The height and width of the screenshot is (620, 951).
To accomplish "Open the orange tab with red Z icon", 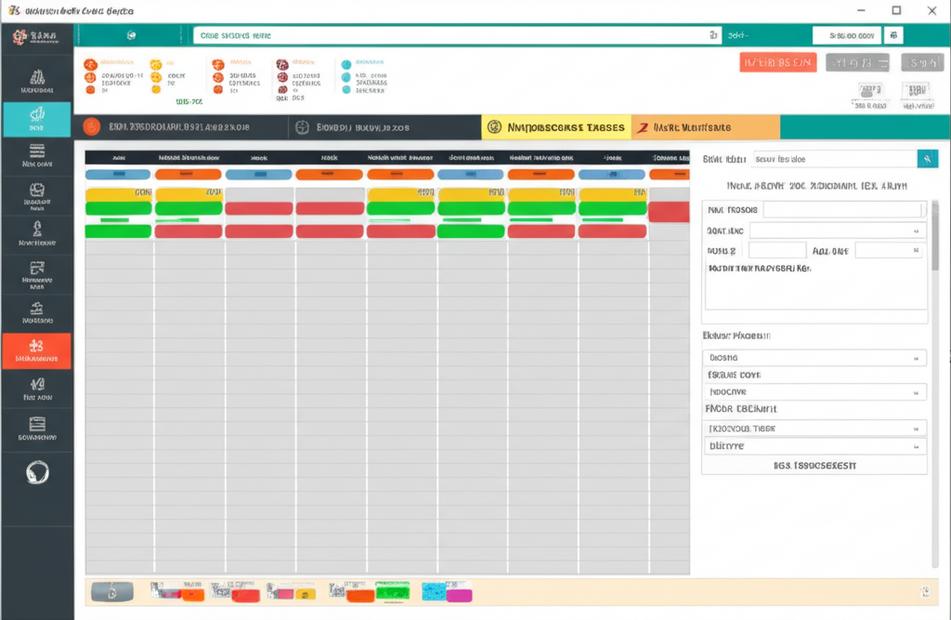I will coord(705,127).
